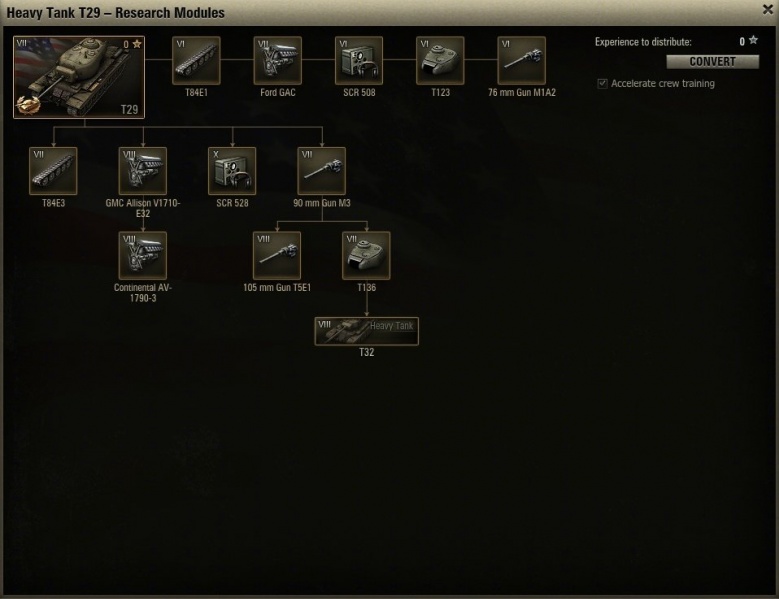Click the 'T136' turret label
779x599 pixels.
[367, 288]
